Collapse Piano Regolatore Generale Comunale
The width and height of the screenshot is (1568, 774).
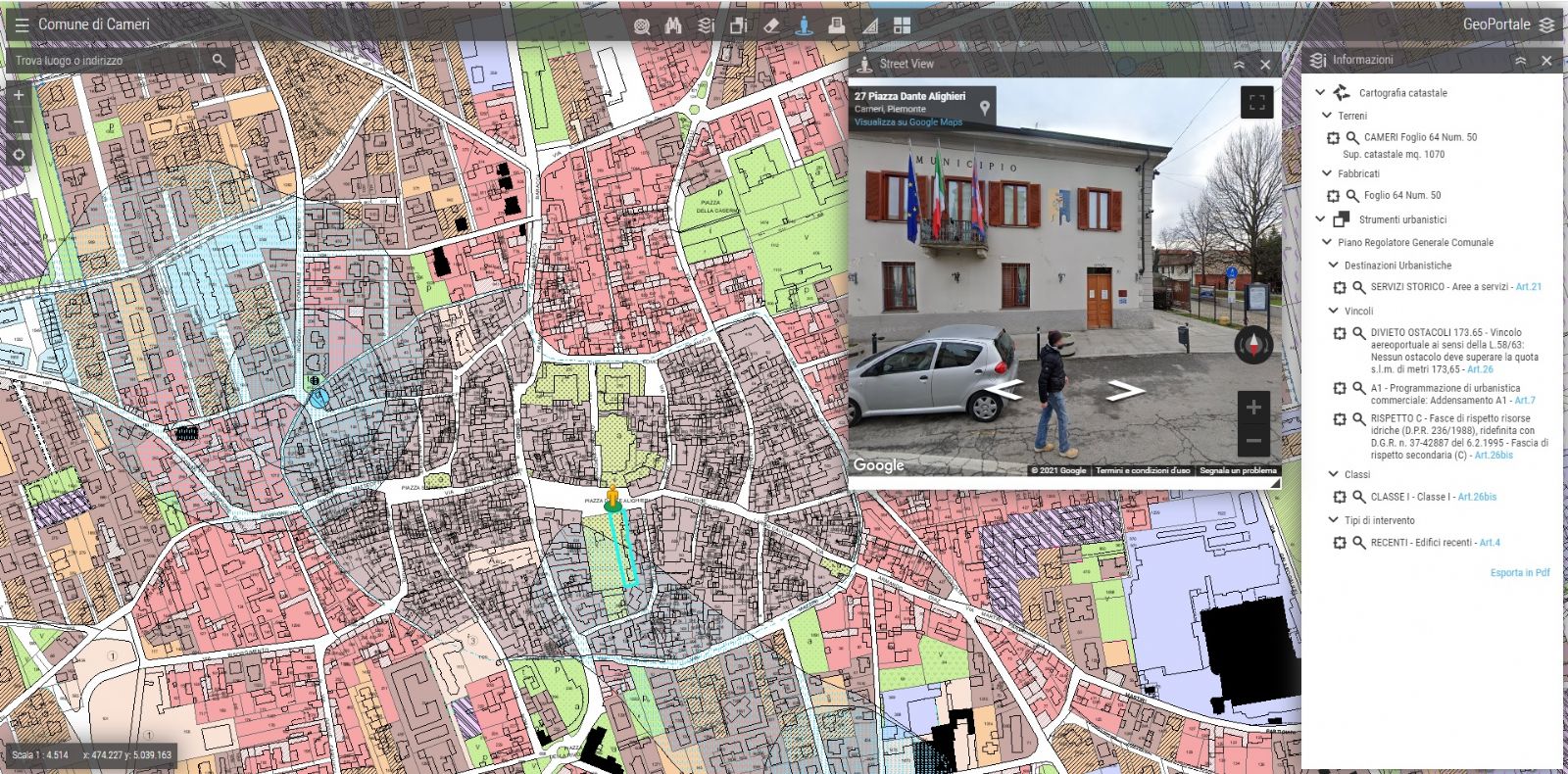point(1327,242)
